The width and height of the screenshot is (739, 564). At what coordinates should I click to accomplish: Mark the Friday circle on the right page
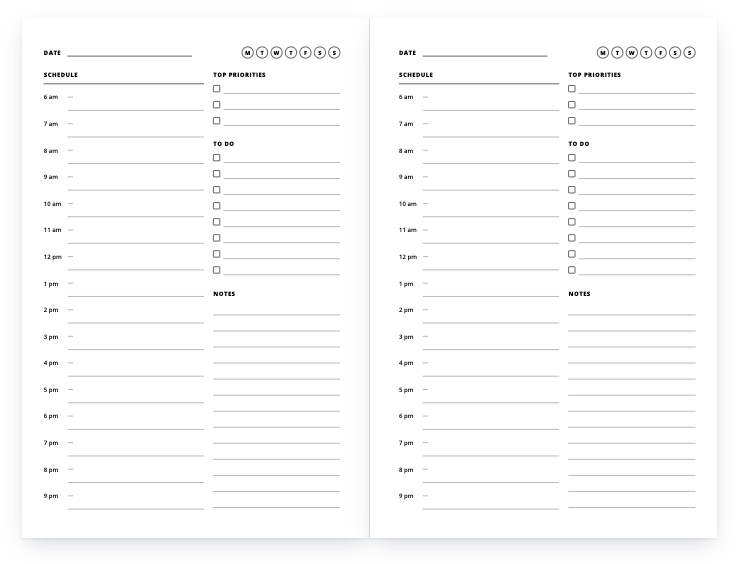tap(661, 53)
